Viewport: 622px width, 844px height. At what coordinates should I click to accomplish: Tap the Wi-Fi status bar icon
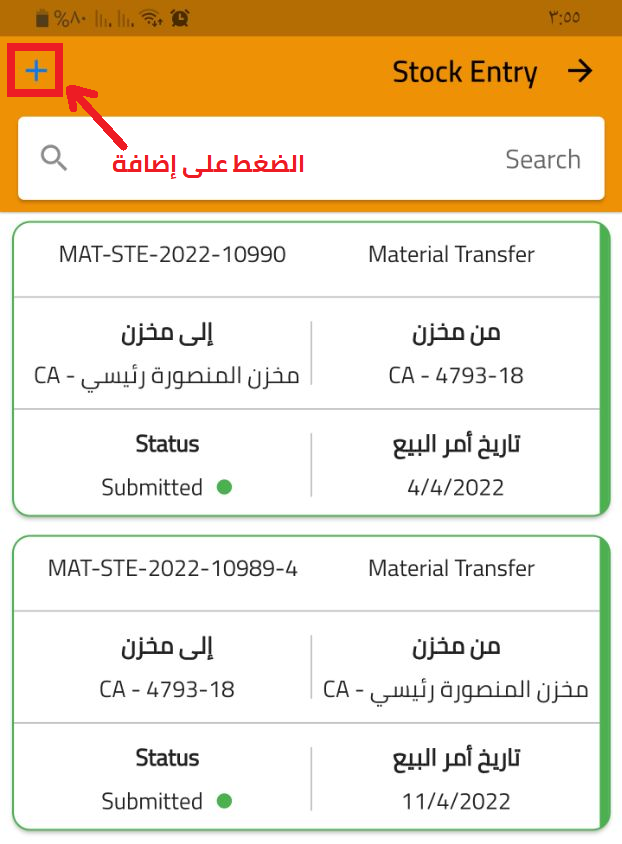point(152,18)
